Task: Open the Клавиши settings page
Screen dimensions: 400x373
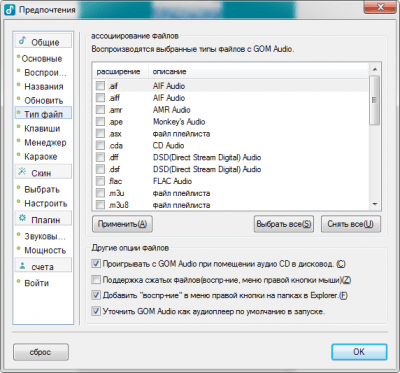Action: (x=42, y=128)
